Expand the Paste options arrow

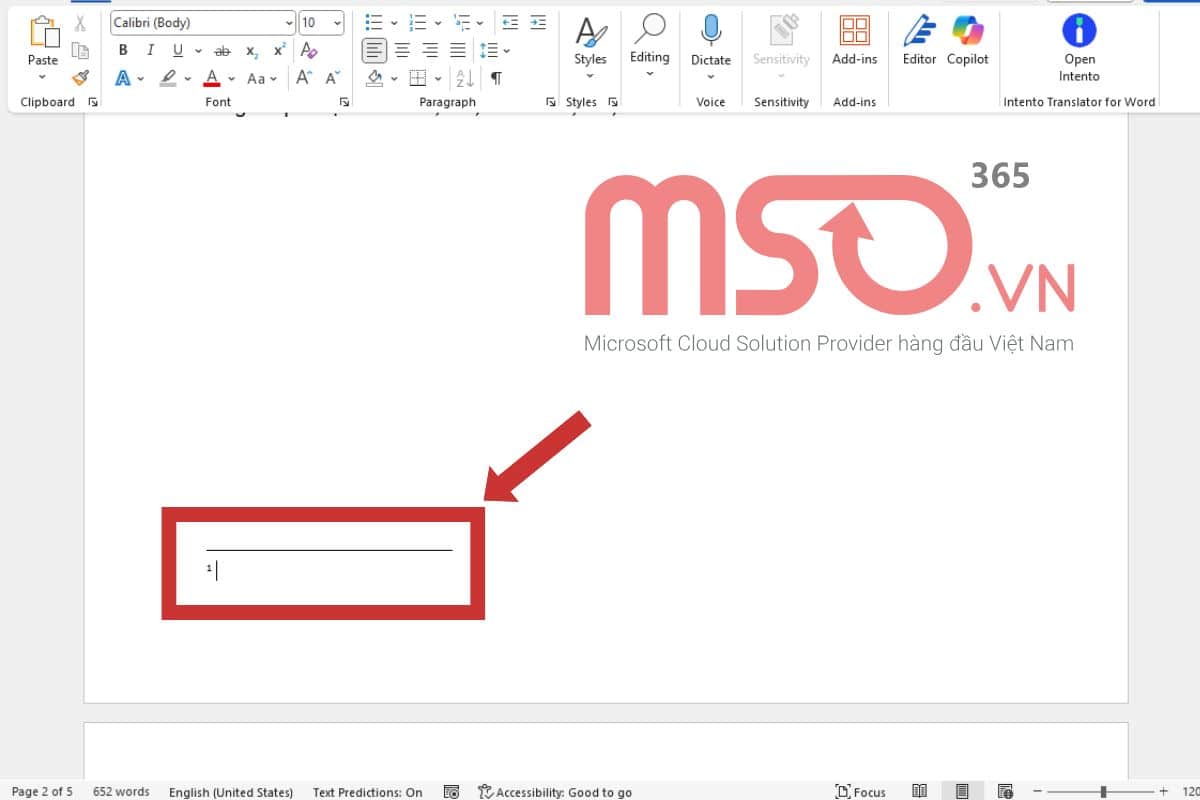(42, 77)
